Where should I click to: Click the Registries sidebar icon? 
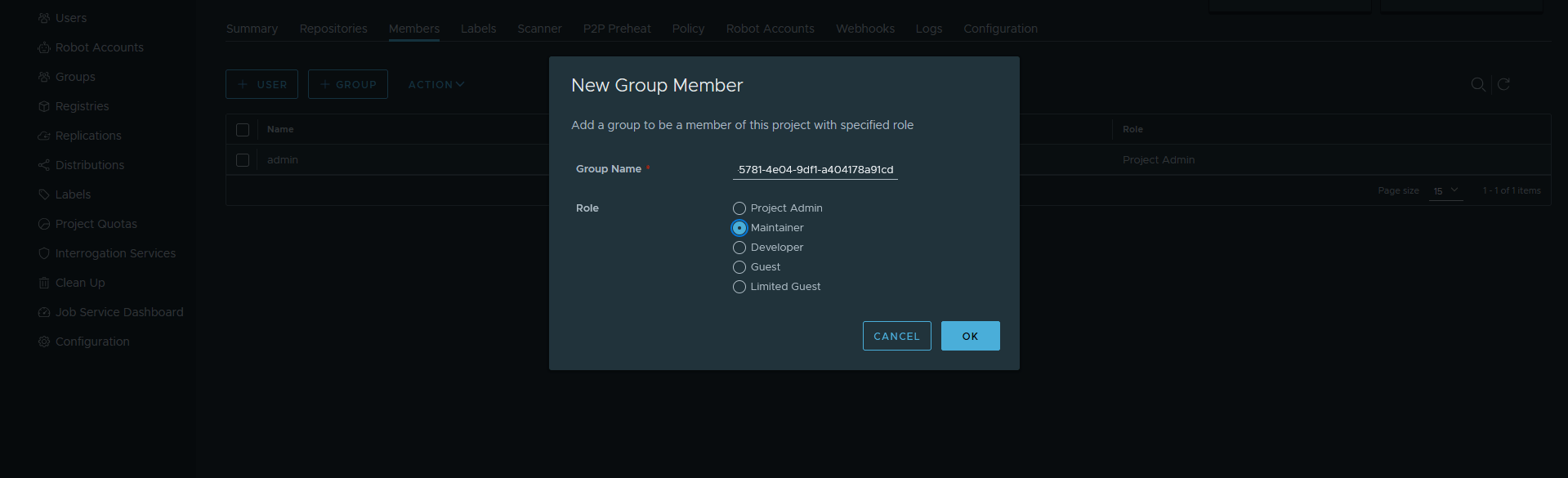pyautogui.click(x=44, y=106)
